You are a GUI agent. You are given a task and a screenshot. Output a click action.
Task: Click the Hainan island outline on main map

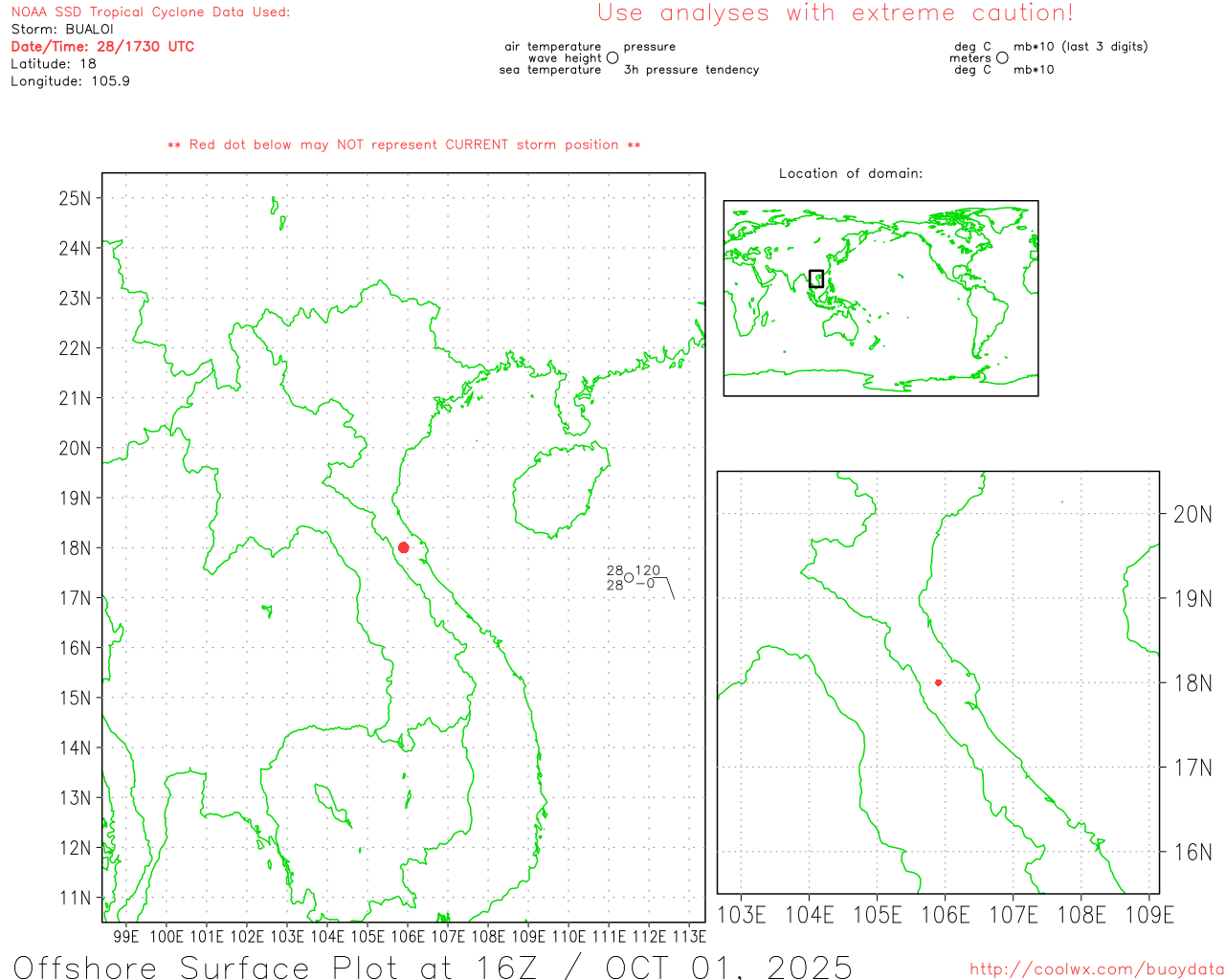560,488
